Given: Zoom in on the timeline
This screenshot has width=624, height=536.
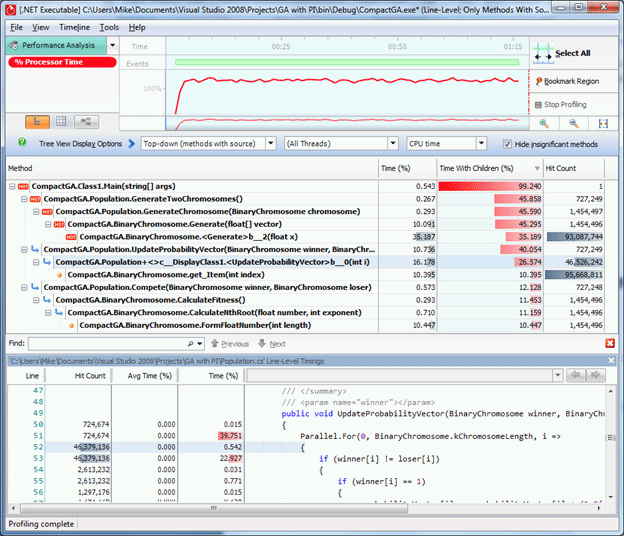Looking at the screenshot, I should tap(543, 123).
